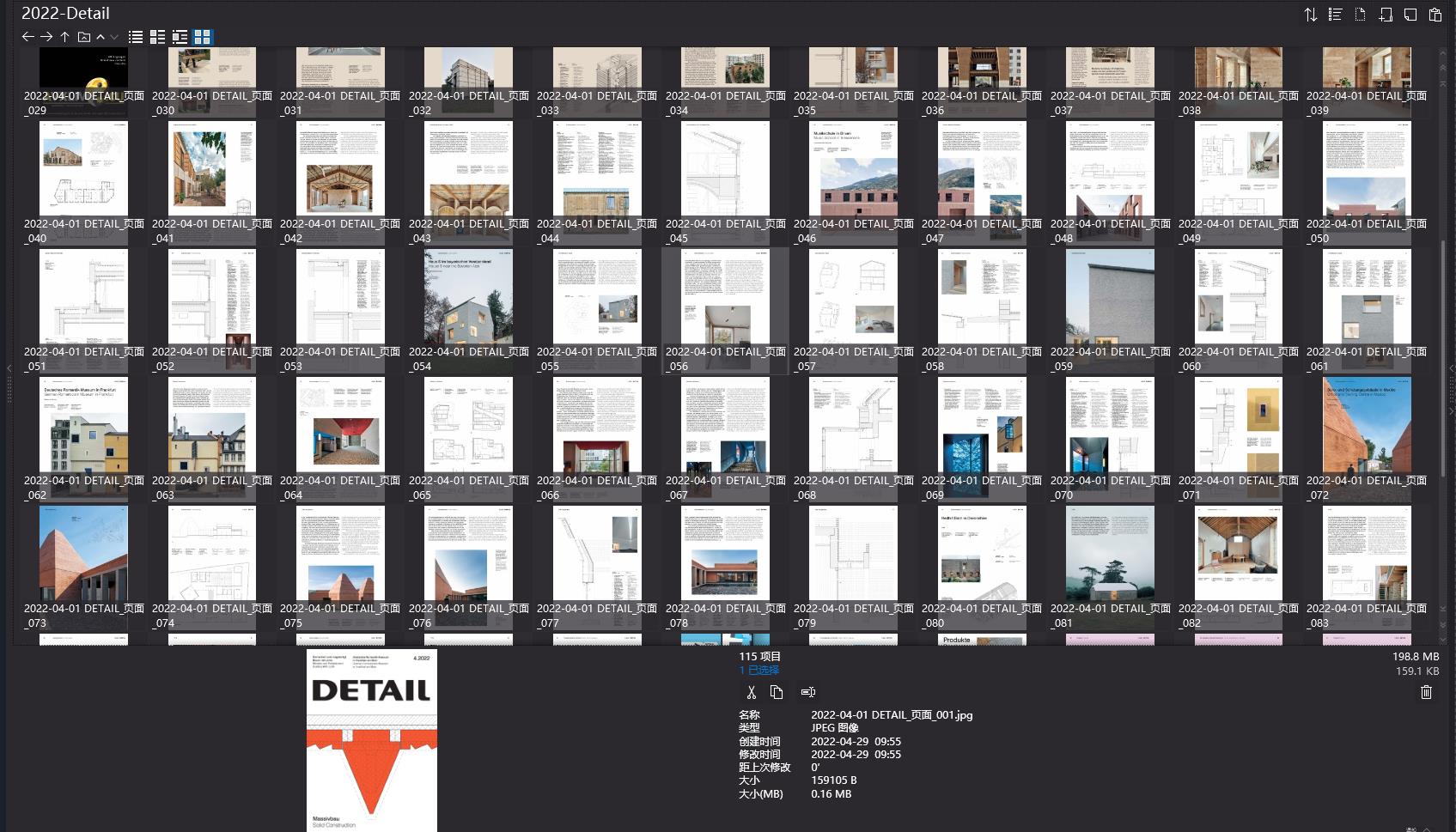Cut the selected file with the scissors icon
This screenshot has width=1456, height=832.
click(x=752, y=691)
